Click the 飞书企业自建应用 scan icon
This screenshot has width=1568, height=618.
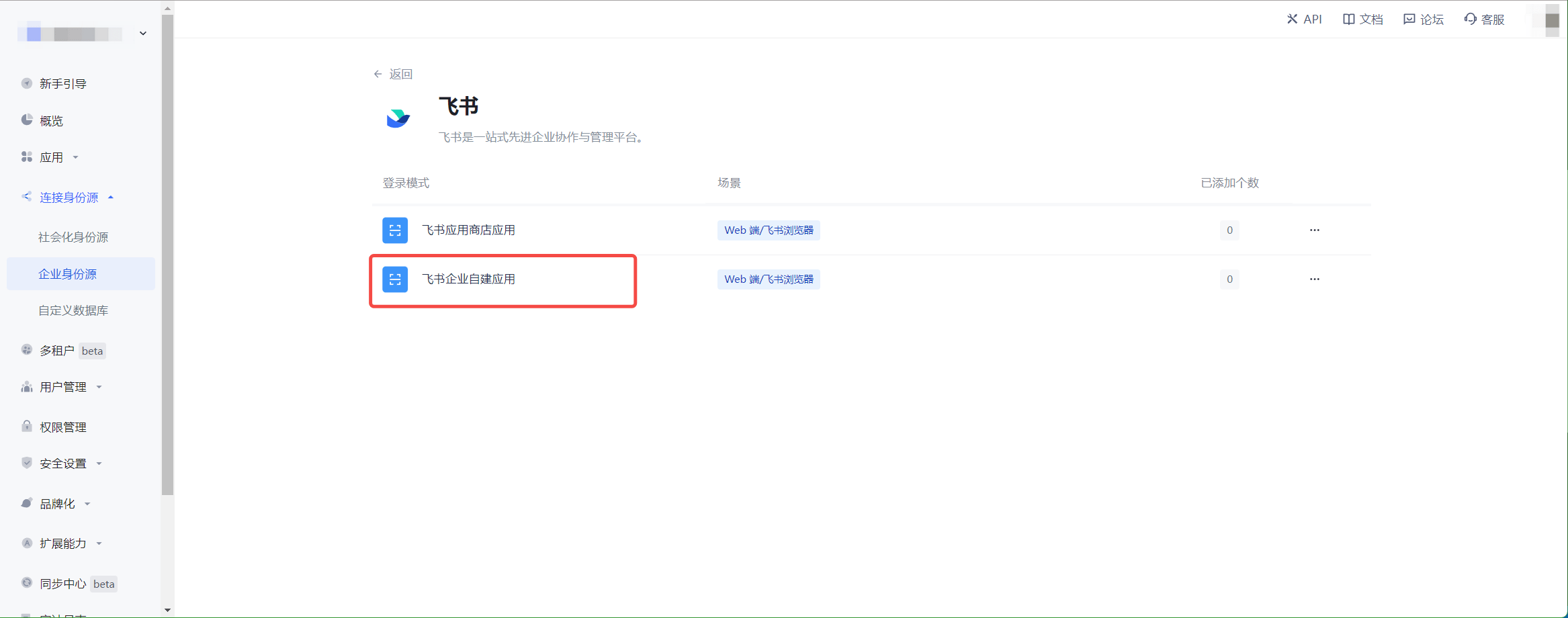pyautogui.click(x=395, y=279)
